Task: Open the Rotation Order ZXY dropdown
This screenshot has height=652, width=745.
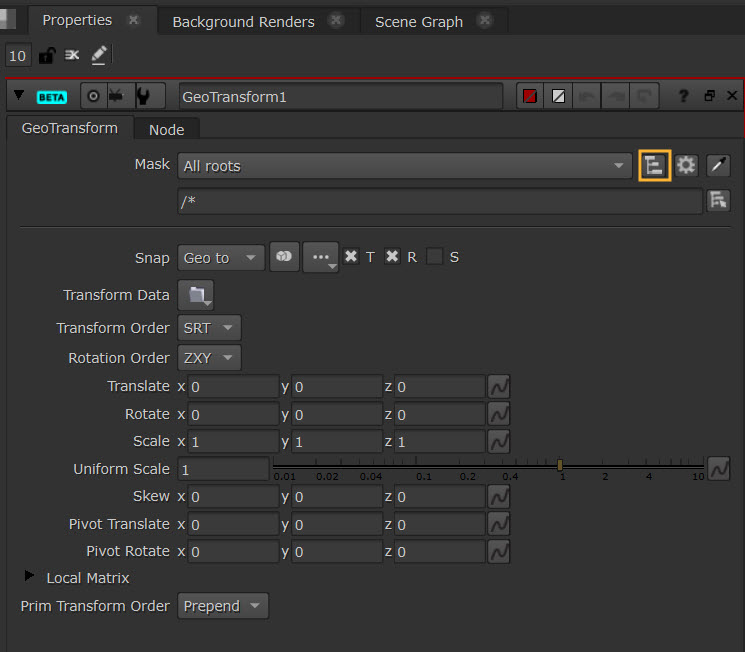Action: (x=209, y=358)
